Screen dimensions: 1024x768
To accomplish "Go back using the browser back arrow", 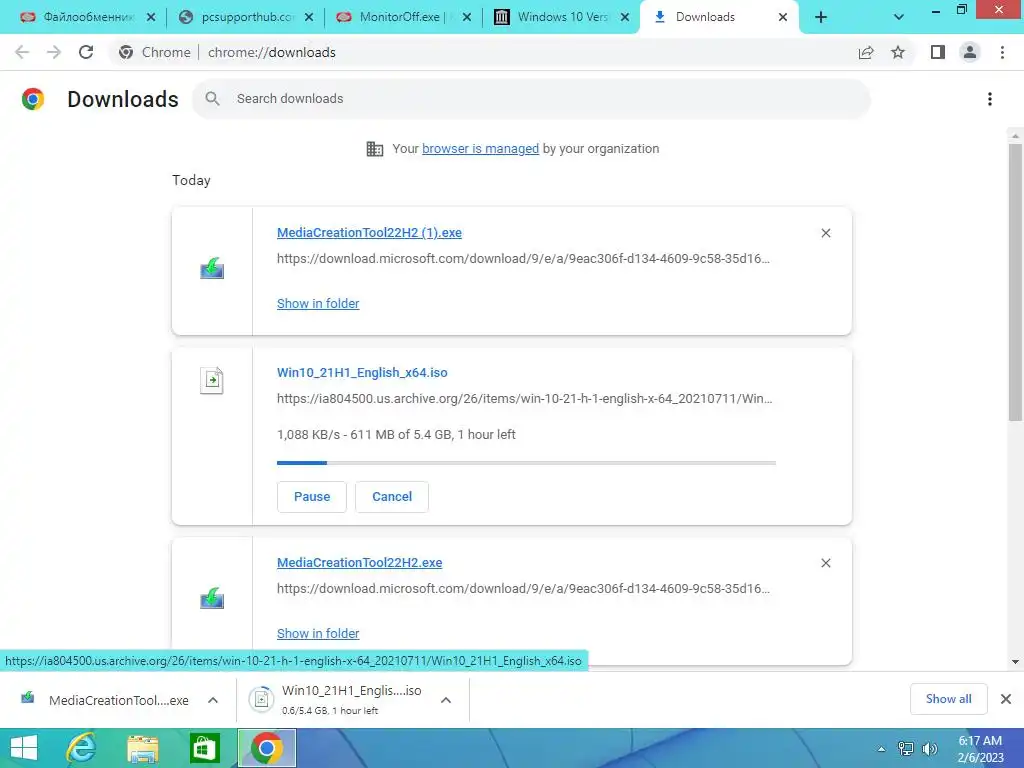I will [22, 52].
